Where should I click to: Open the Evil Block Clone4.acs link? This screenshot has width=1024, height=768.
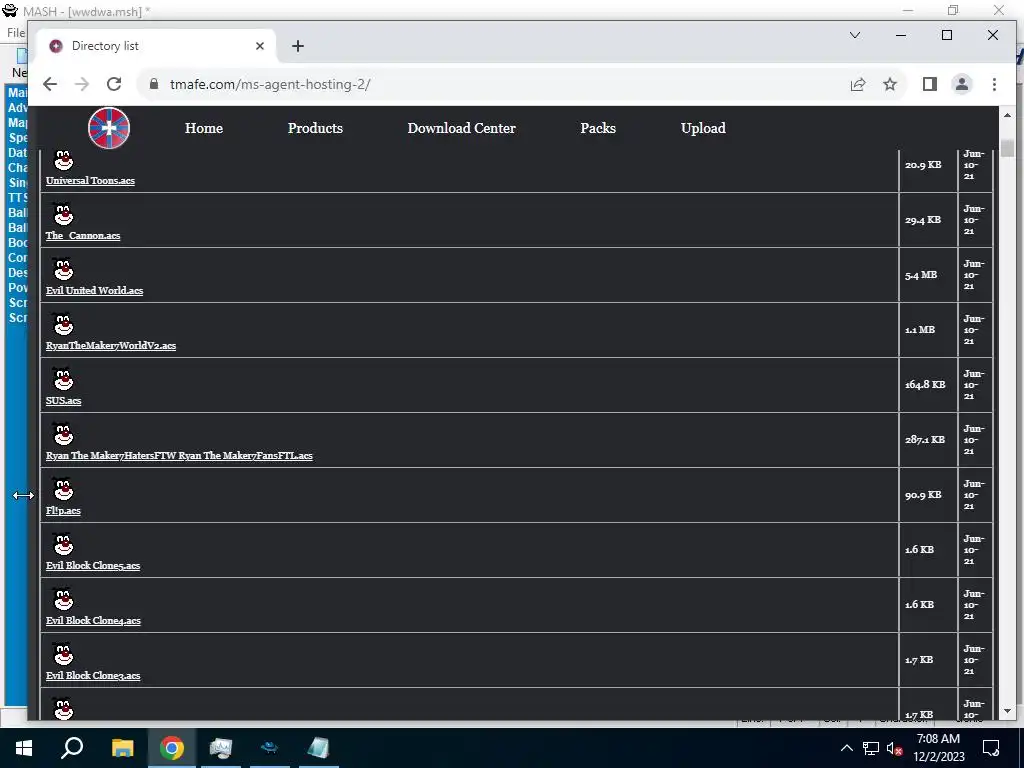(93, 620)
